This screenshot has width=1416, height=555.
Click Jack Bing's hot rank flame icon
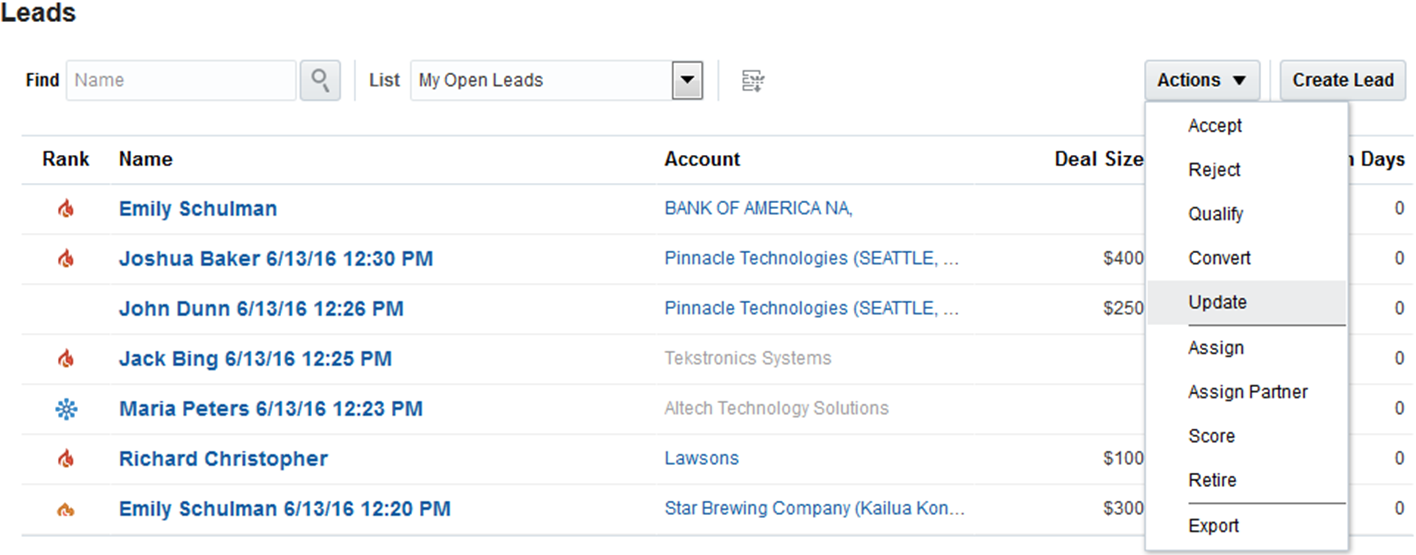point(66,359)
